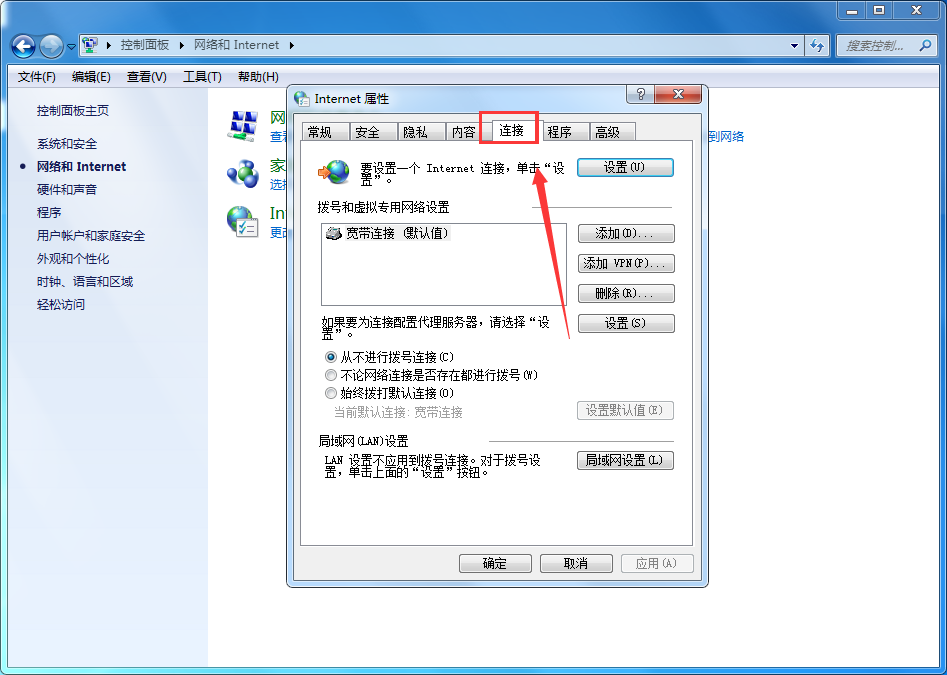The height and width of the screenshot is (675, 947).
Task: Select 网络和 Internet in sidebar
Action: click(82, 167)
